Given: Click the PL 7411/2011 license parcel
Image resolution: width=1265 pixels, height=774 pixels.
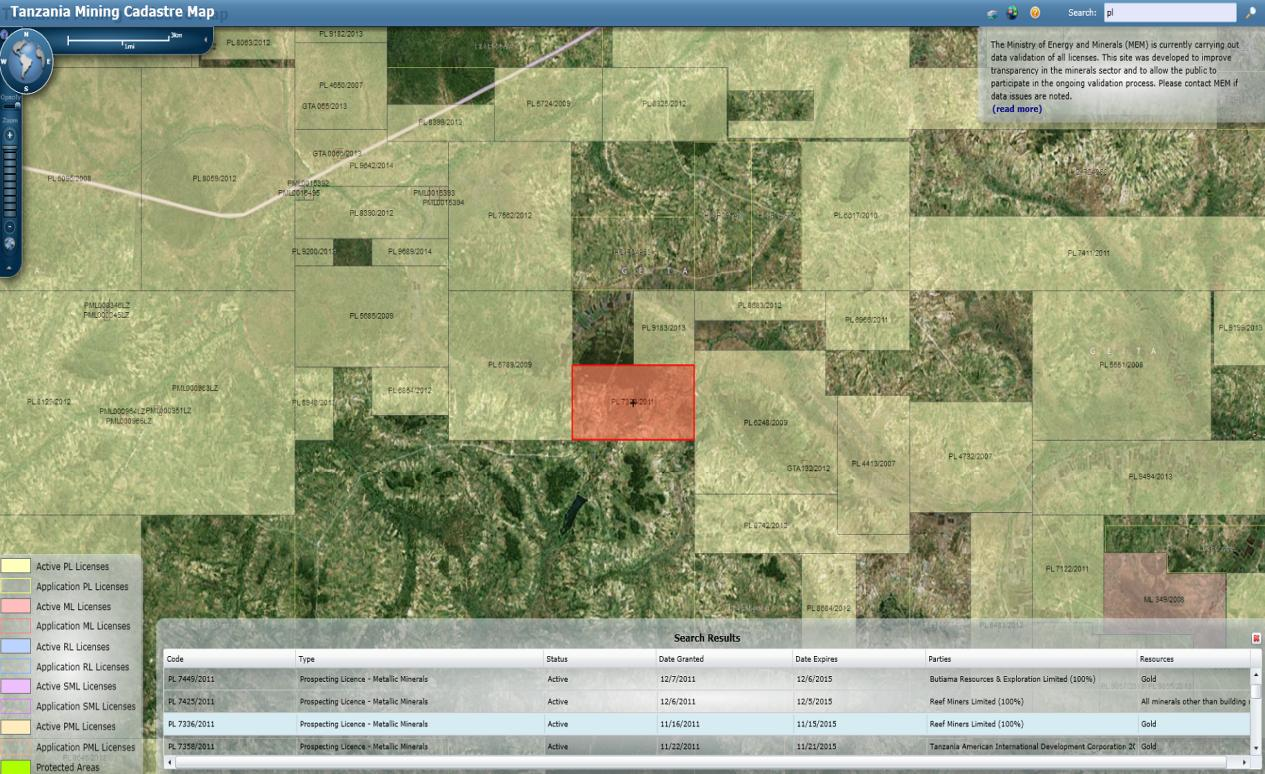Looking at the screenshot, I should pos(1088,253).
